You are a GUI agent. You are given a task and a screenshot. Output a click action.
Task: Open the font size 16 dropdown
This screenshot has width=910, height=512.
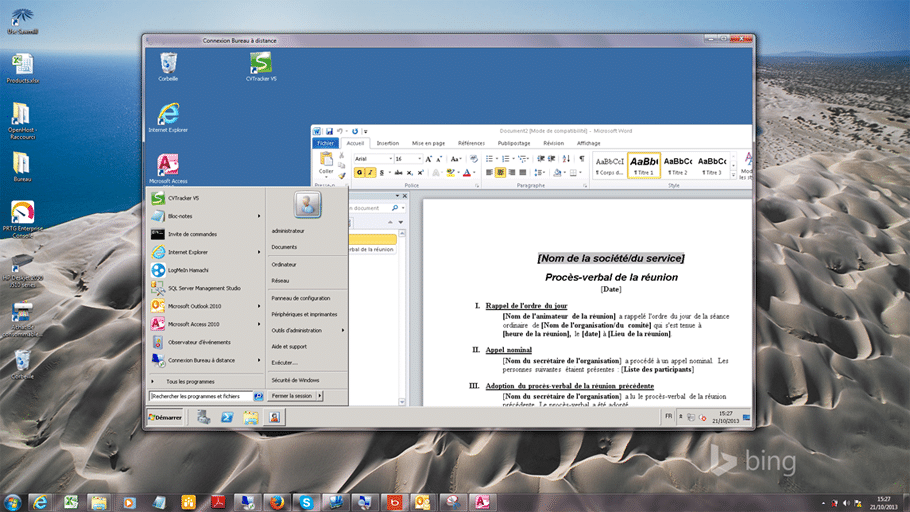pos(420,158)
